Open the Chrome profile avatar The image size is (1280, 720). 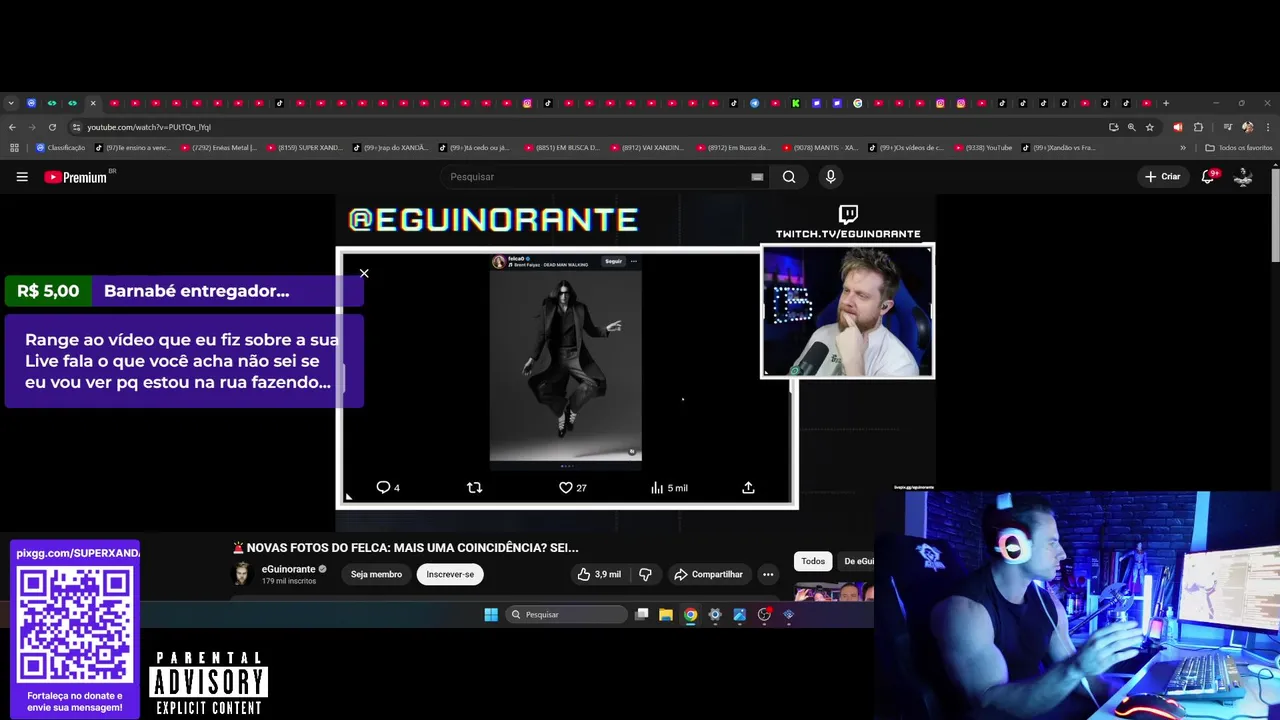(x=1247, y=127)
